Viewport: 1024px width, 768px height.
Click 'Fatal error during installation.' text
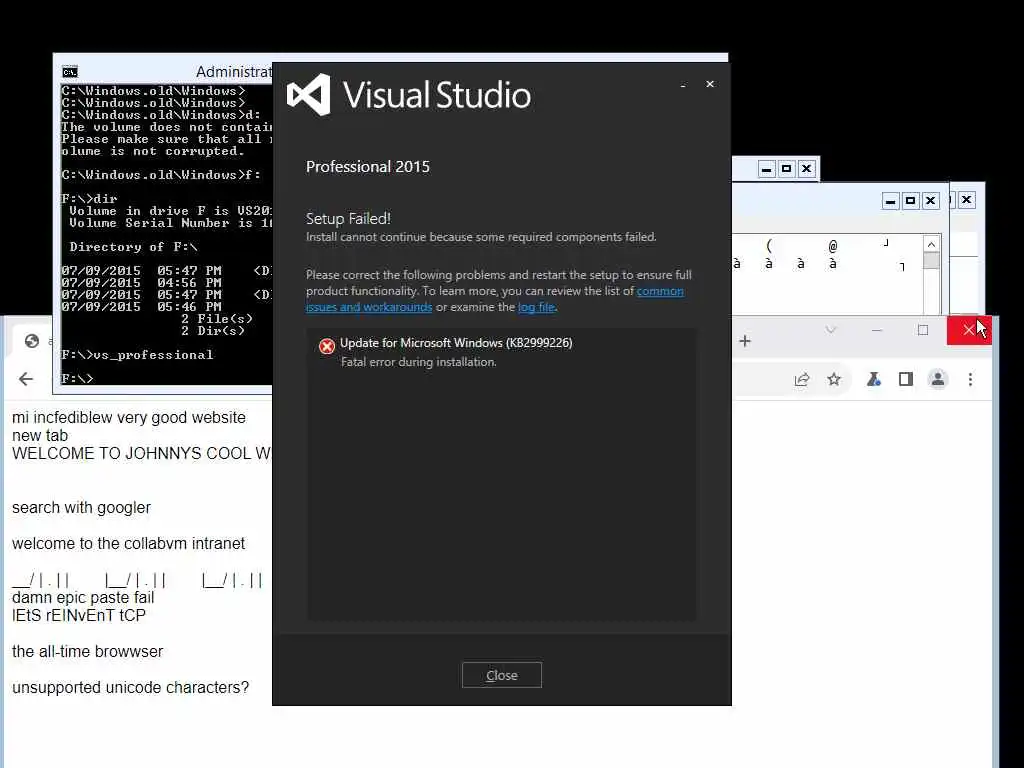tap(419, 362)
